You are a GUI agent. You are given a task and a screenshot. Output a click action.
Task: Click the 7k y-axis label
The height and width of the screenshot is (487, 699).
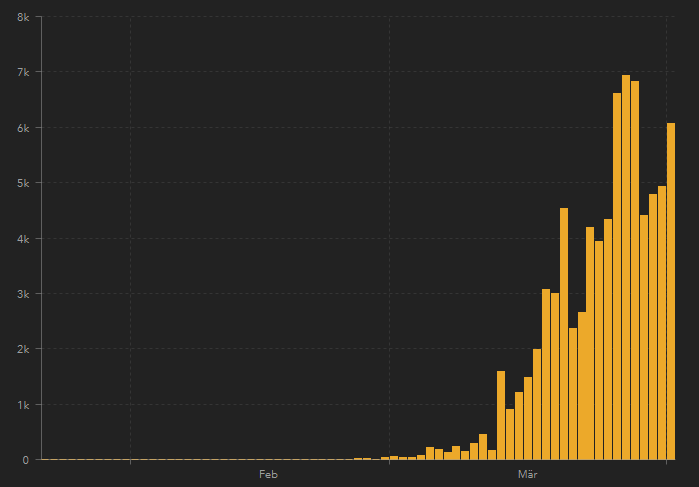[23, 72]
